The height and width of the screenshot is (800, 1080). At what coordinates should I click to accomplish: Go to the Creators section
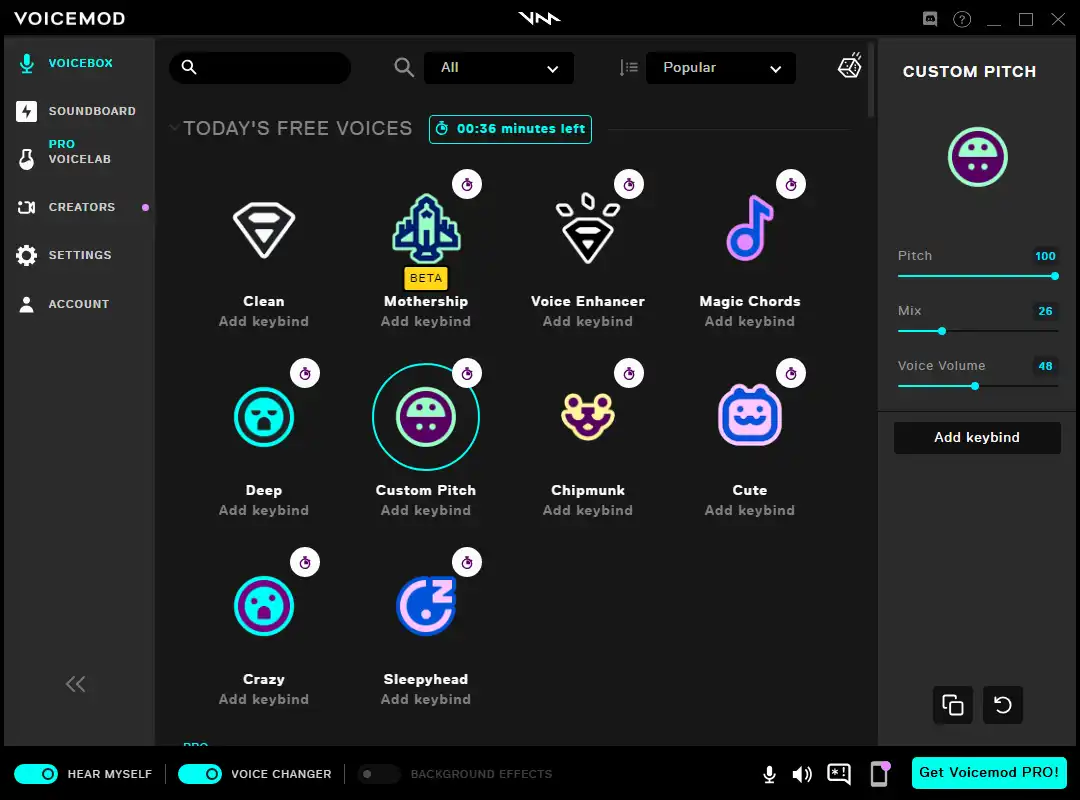pos(79,207)
